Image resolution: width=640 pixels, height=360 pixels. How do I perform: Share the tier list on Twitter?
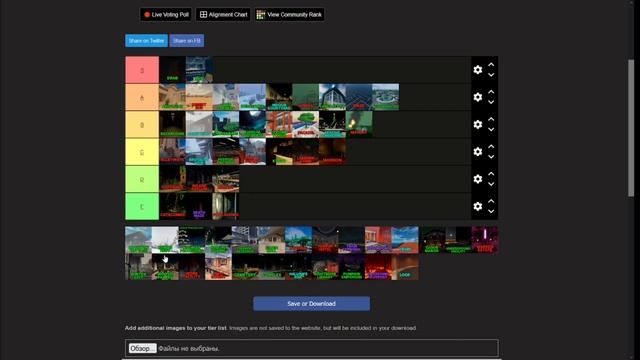coord(146,41)
